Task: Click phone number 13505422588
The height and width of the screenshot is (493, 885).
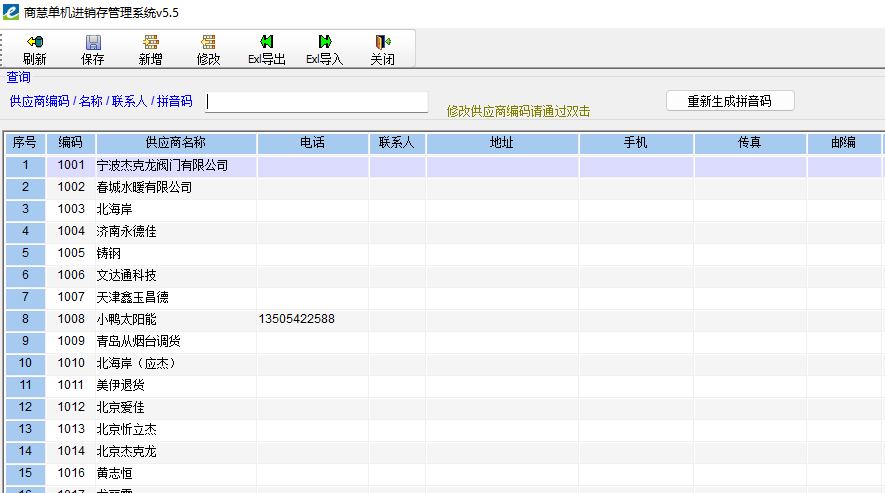Action: pyautogui.click(x=297, y=319)
